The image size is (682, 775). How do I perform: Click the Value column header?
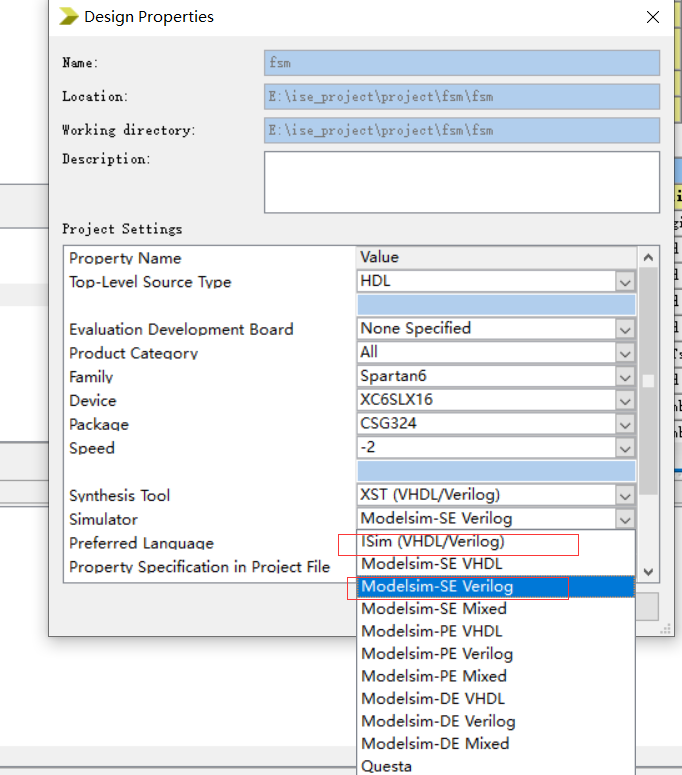click(x=496, y=257)
